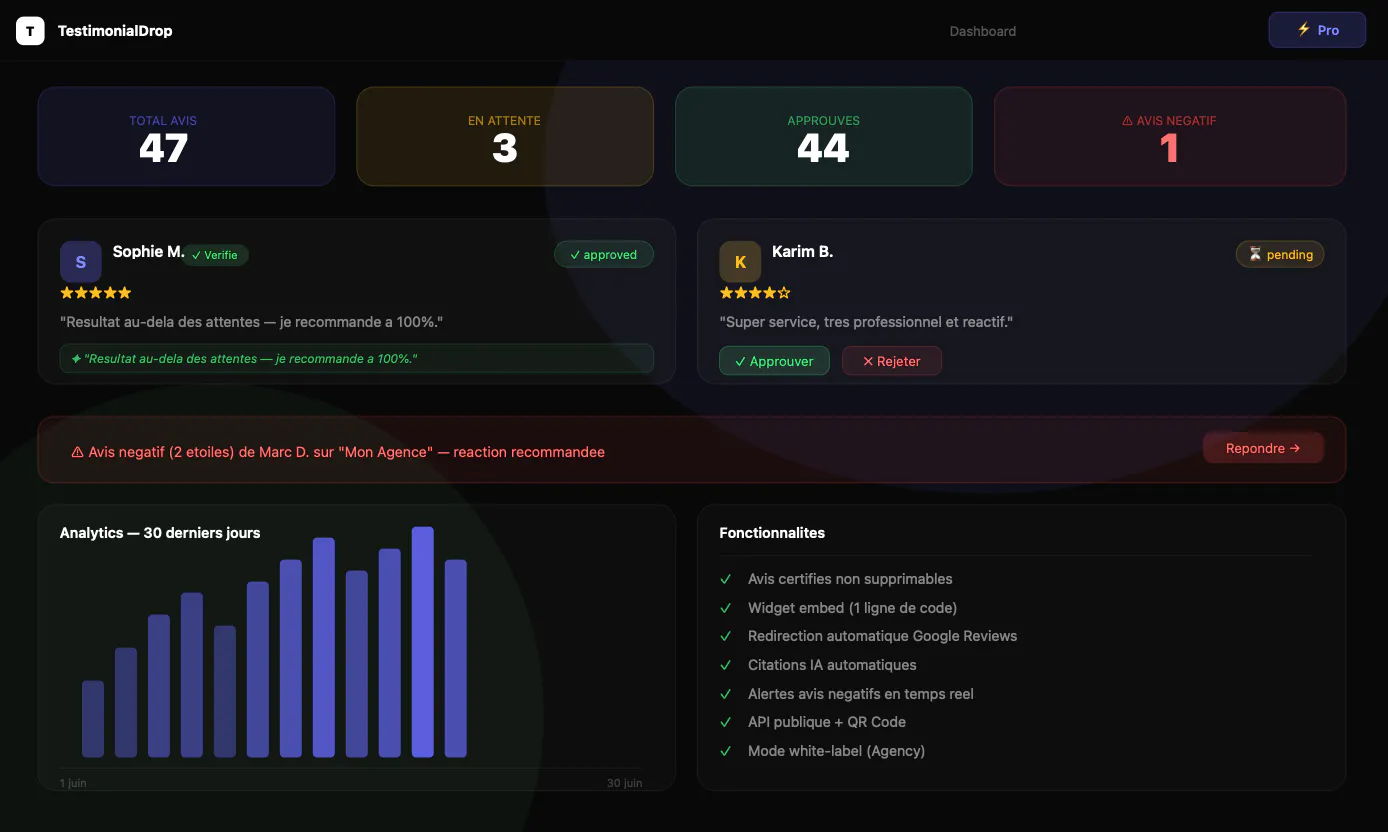The height and width of the screenshot is (832, 1388).
Task: Select the tallest bar in the Analytics chart
Action: pyautogui.click(x=423, y=642)
